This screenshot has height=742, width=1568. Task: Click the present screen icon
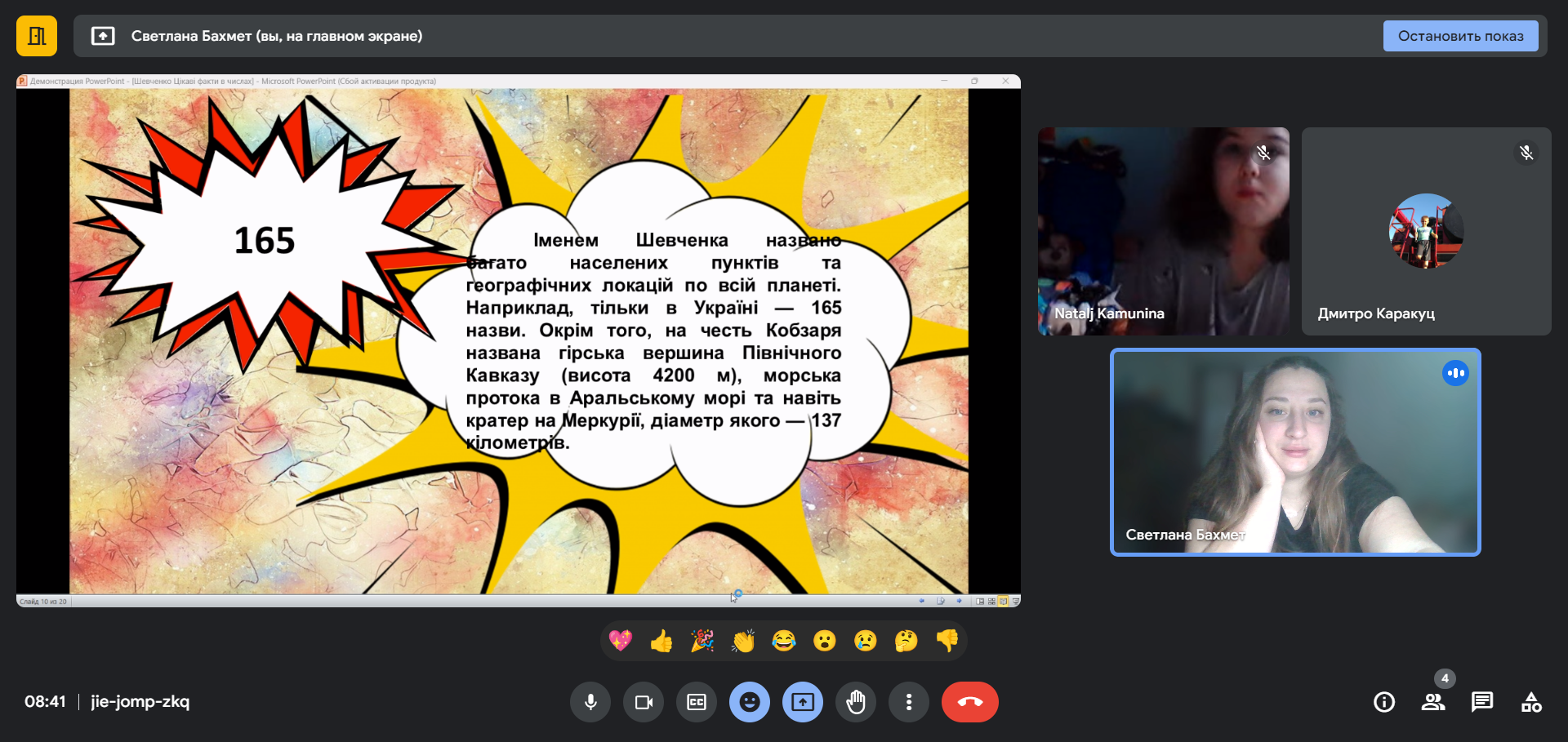pos(803,702)
